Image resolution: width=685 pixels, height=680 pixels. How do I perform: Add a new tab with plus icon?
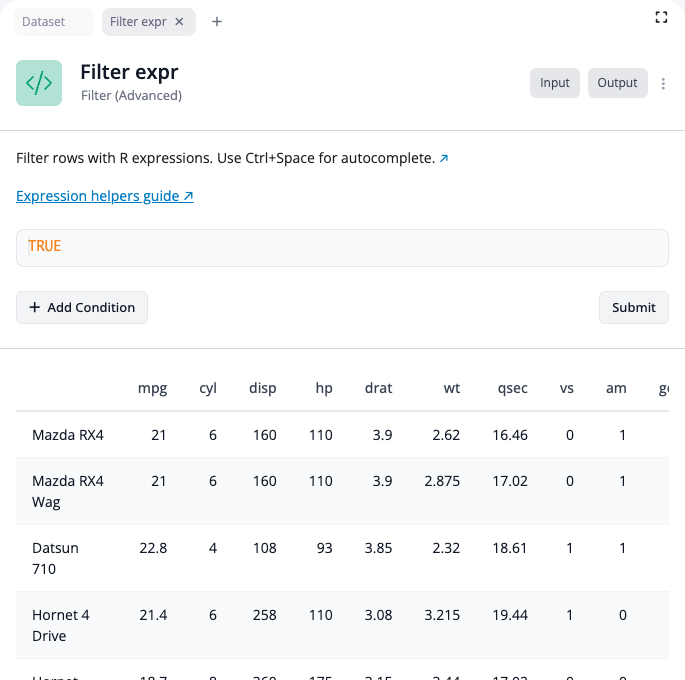(217, 22)
